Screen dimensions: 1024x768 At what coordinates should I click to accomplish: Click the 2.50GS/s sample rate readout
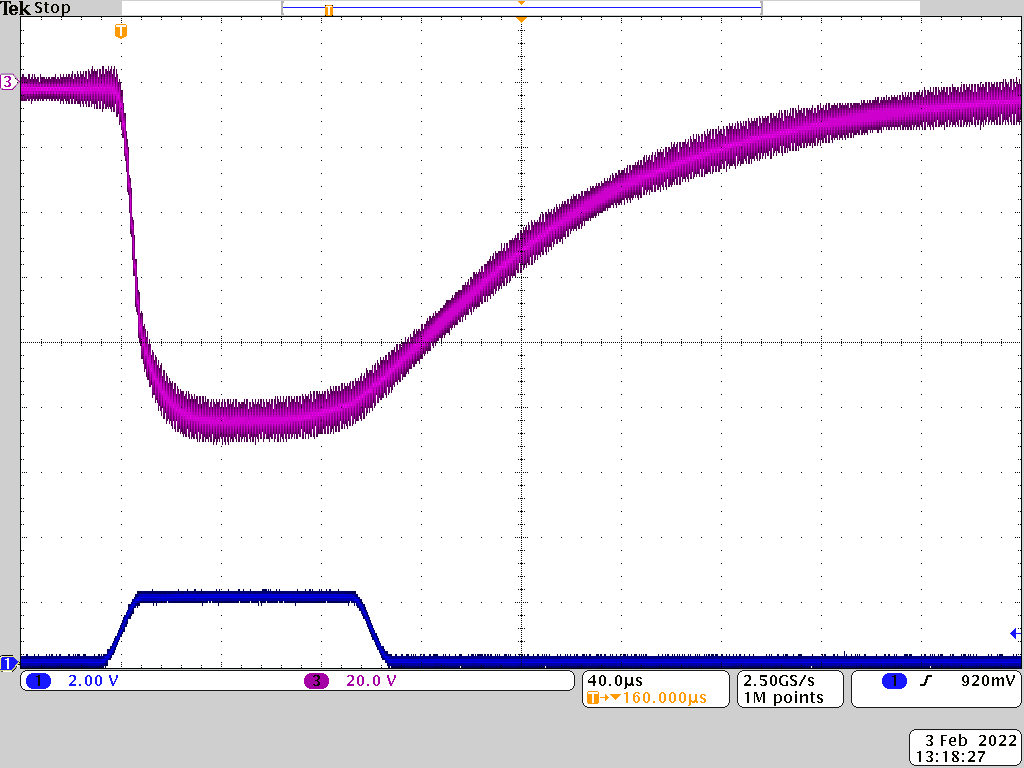click(x=779, y=681)
